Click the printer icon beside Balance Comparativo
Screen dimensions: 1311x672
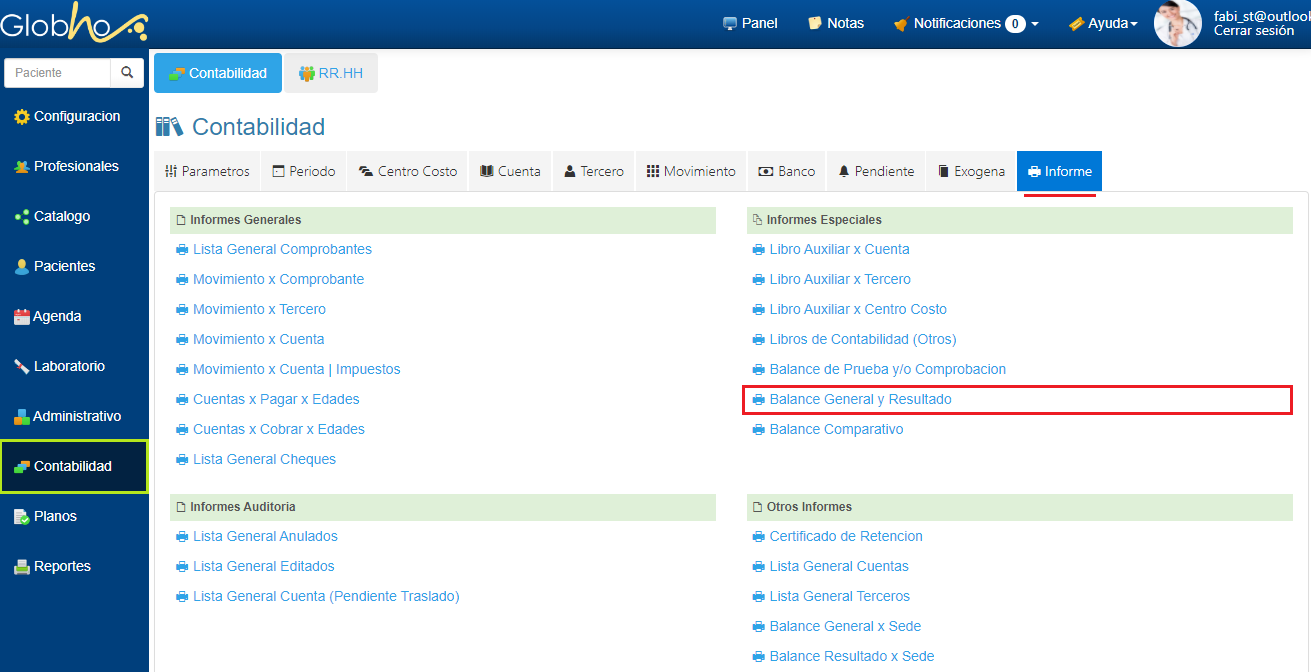pyautogui.click(x=758, y=430)
